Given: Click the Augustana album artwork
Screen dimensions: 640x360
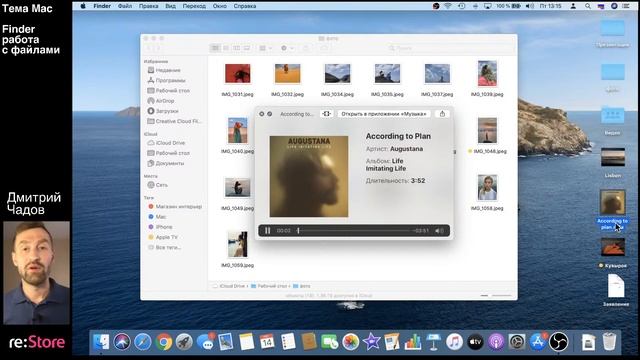Looking at the screenshot, I should pyautogui.click(x=309, y=176).
